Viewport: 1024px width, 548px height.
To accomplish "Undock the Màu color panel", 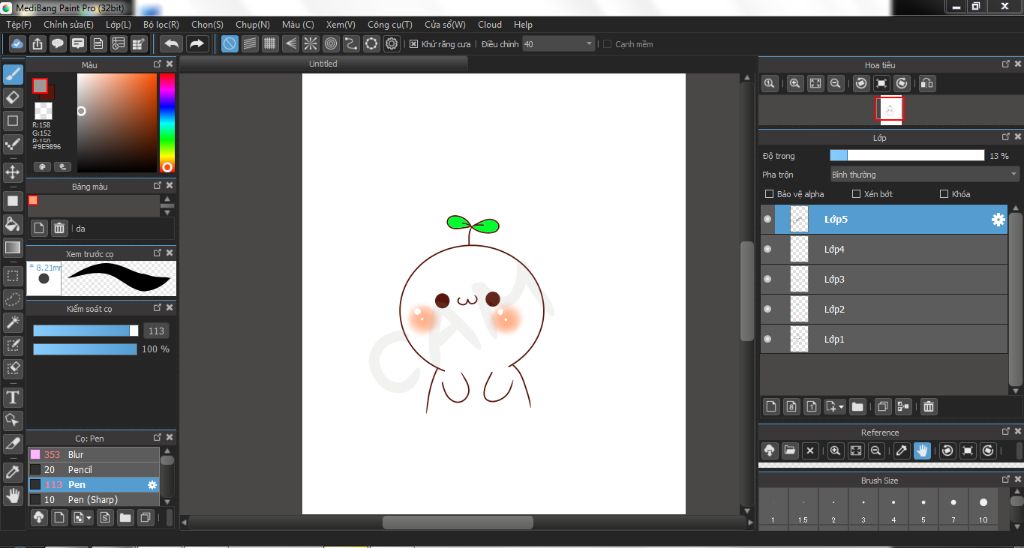I will (157, 64).
